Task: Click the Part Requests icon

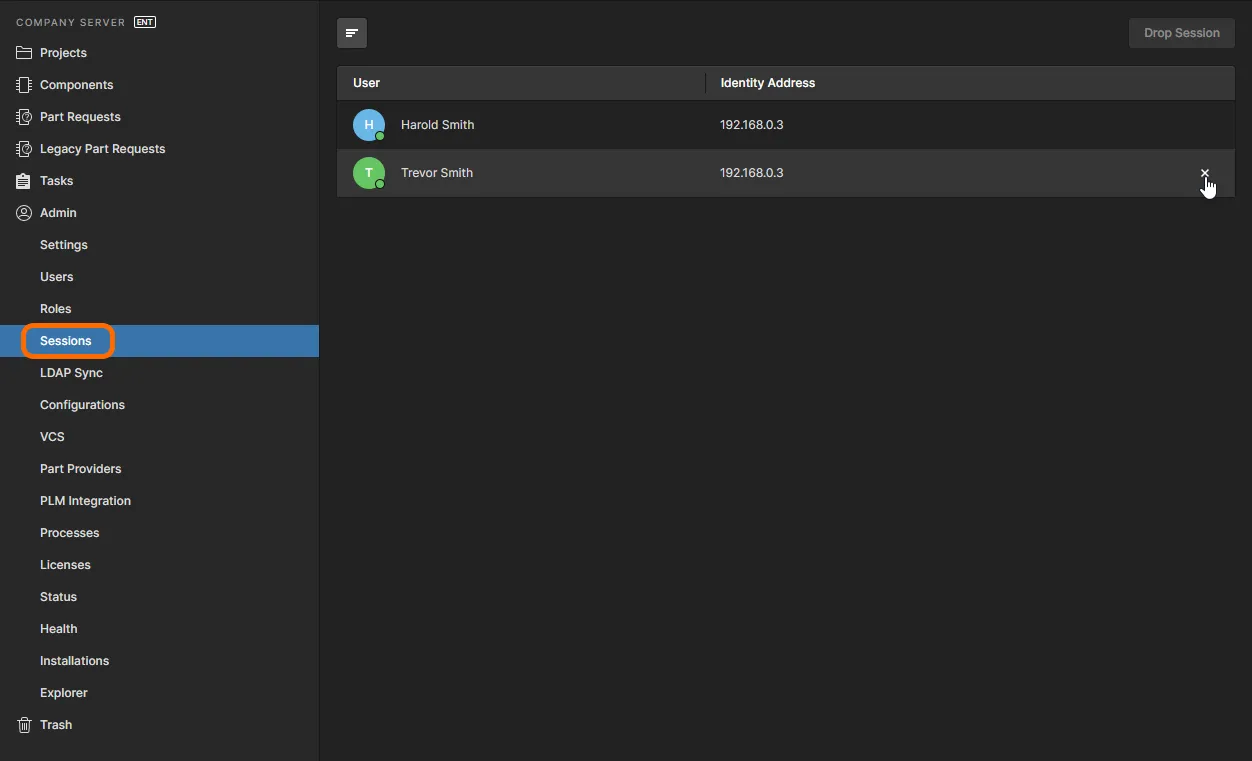Action: 24,117
